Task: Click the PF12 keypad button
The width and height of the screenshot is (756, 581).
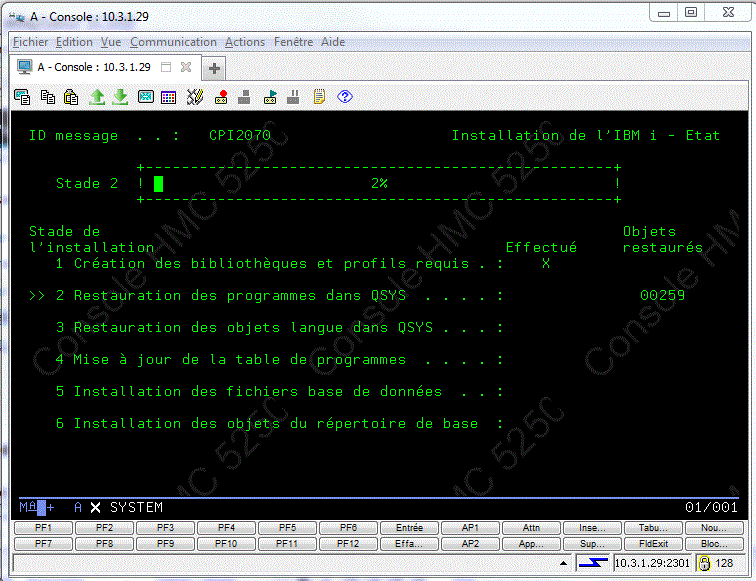Action: tap(348, 544)
